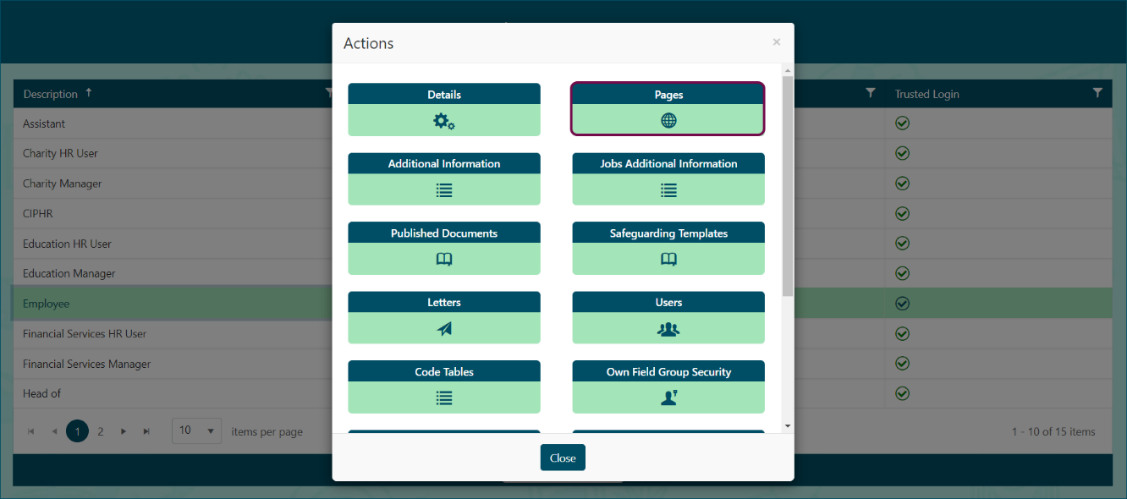Select the Education HR User row
The image size is (1127, 499).
pyautogui.click(x=563, y=244)
